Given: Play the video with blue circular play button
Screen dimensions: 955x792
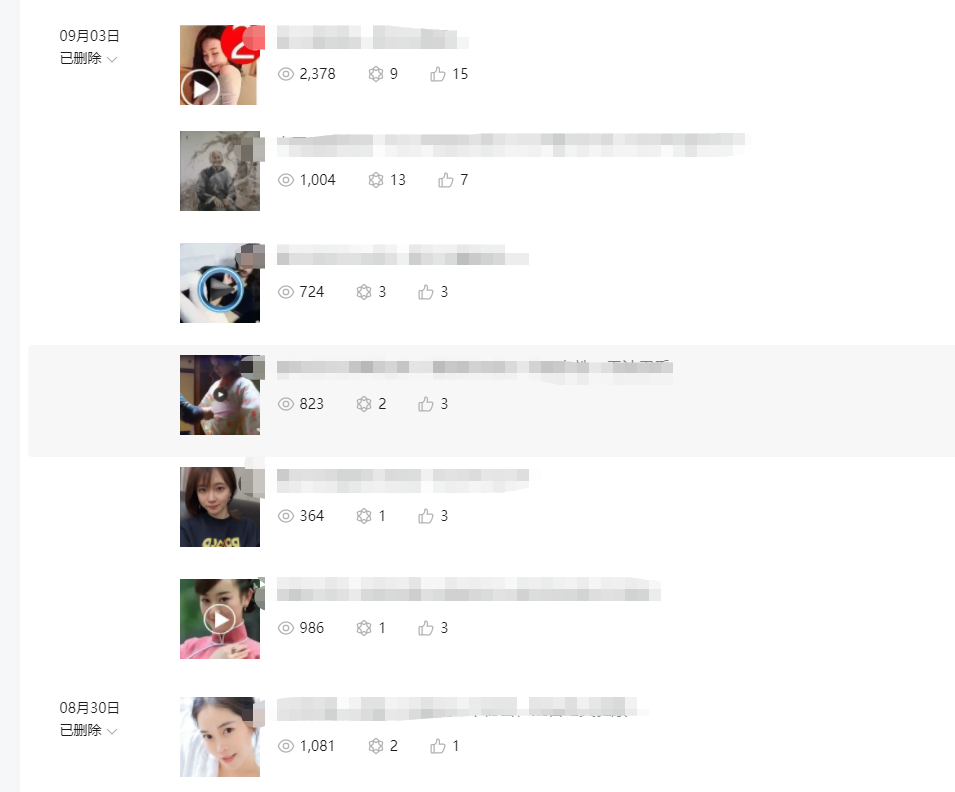Looking at the screenshot, I should 220,290.
